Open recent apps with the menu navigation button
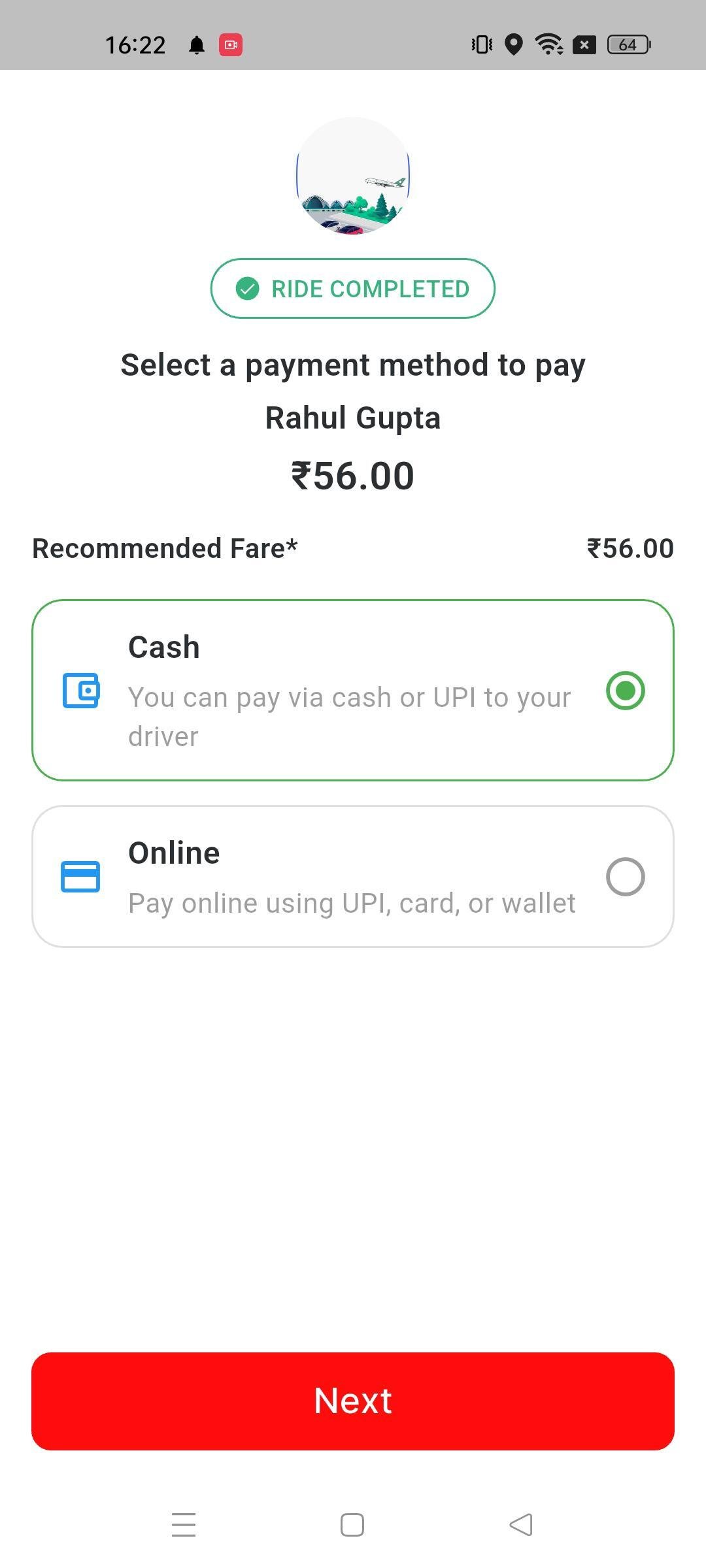The height and width of the screenshot is (1568, 706). [184, 1524]
